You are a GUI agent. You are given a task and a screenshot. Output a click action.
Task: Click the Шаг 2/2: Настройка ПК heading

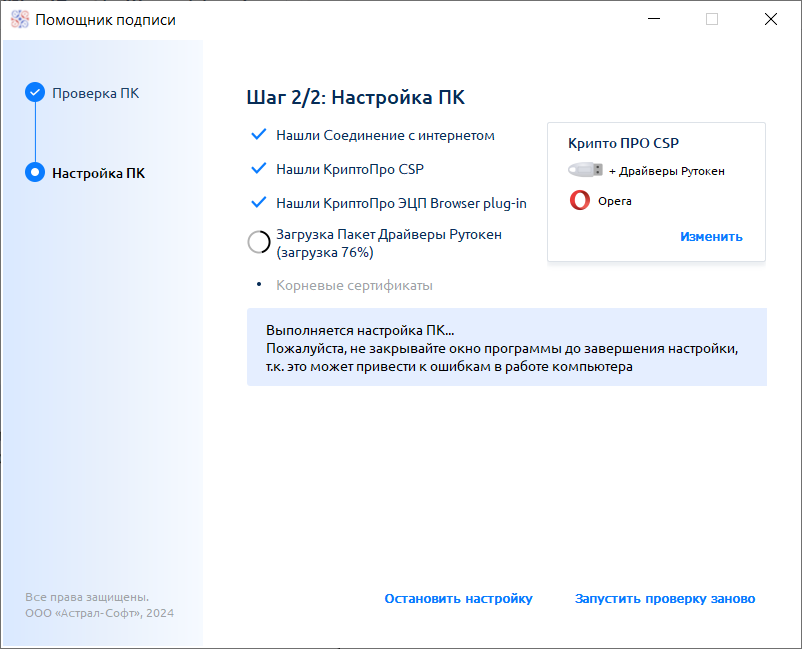(x=355, y=97)
